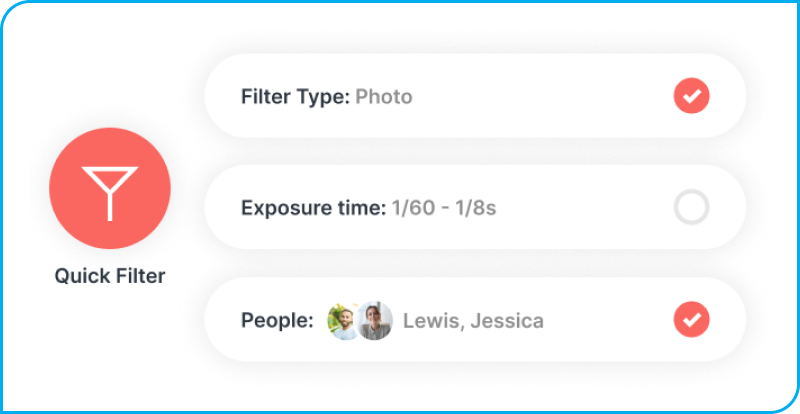Click the "People:" label

click(x=277, y=321)
